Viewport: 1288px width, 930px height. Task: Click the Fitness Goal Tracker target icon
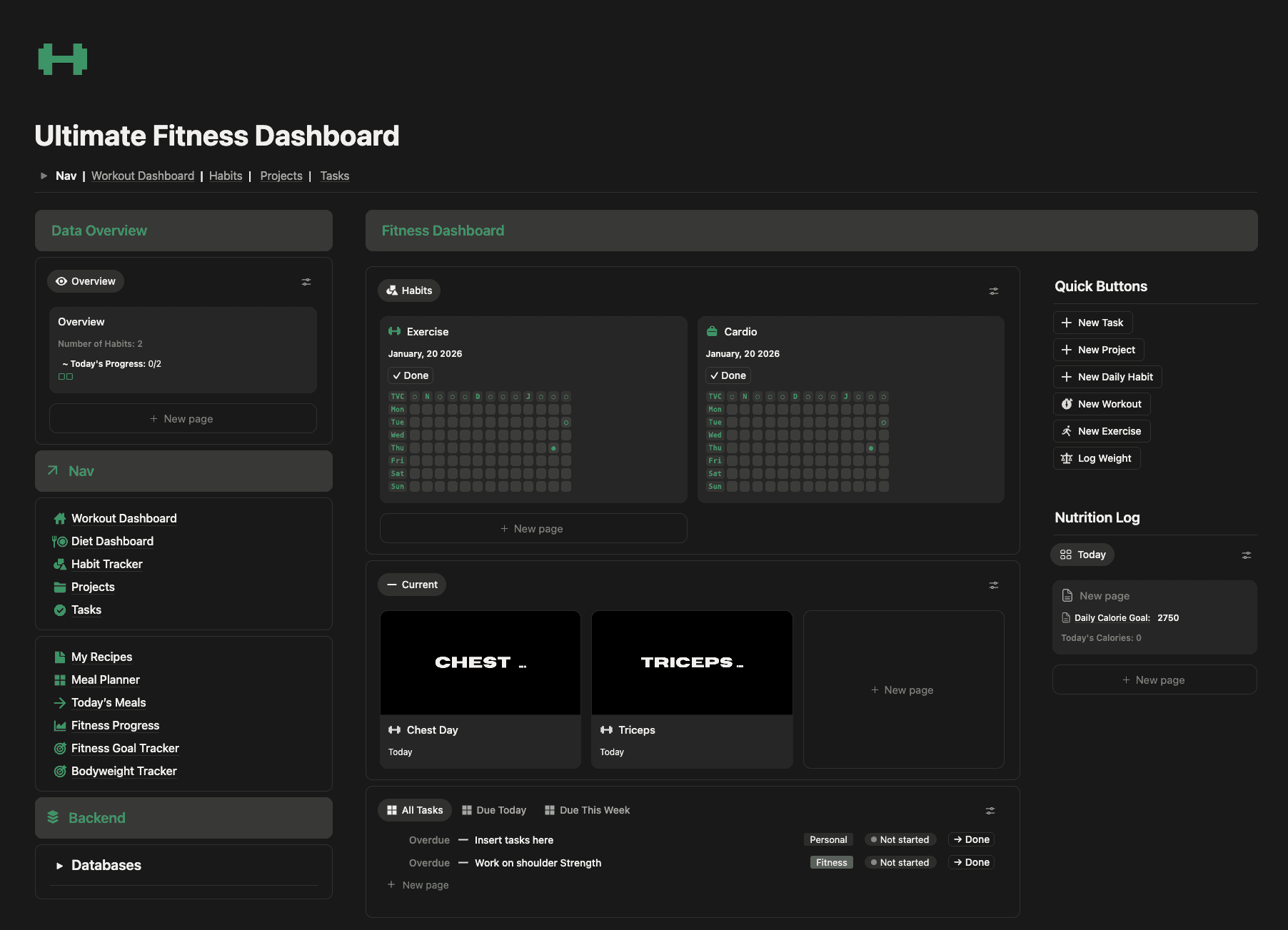pos(60,749)
